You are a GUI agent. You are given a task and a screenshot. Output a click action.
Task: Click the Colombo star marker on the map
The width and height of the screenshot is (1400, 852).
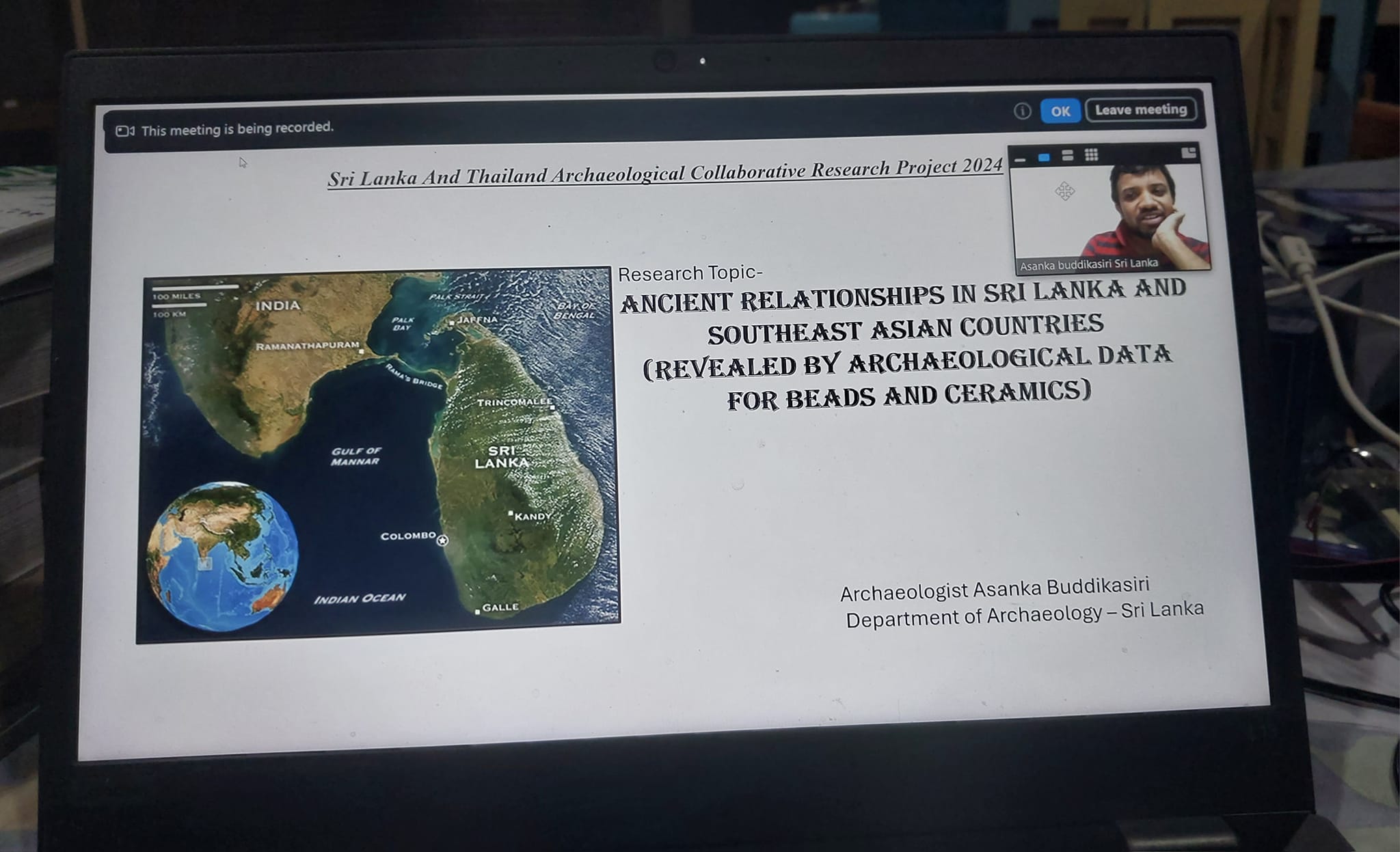coord(442,540)
